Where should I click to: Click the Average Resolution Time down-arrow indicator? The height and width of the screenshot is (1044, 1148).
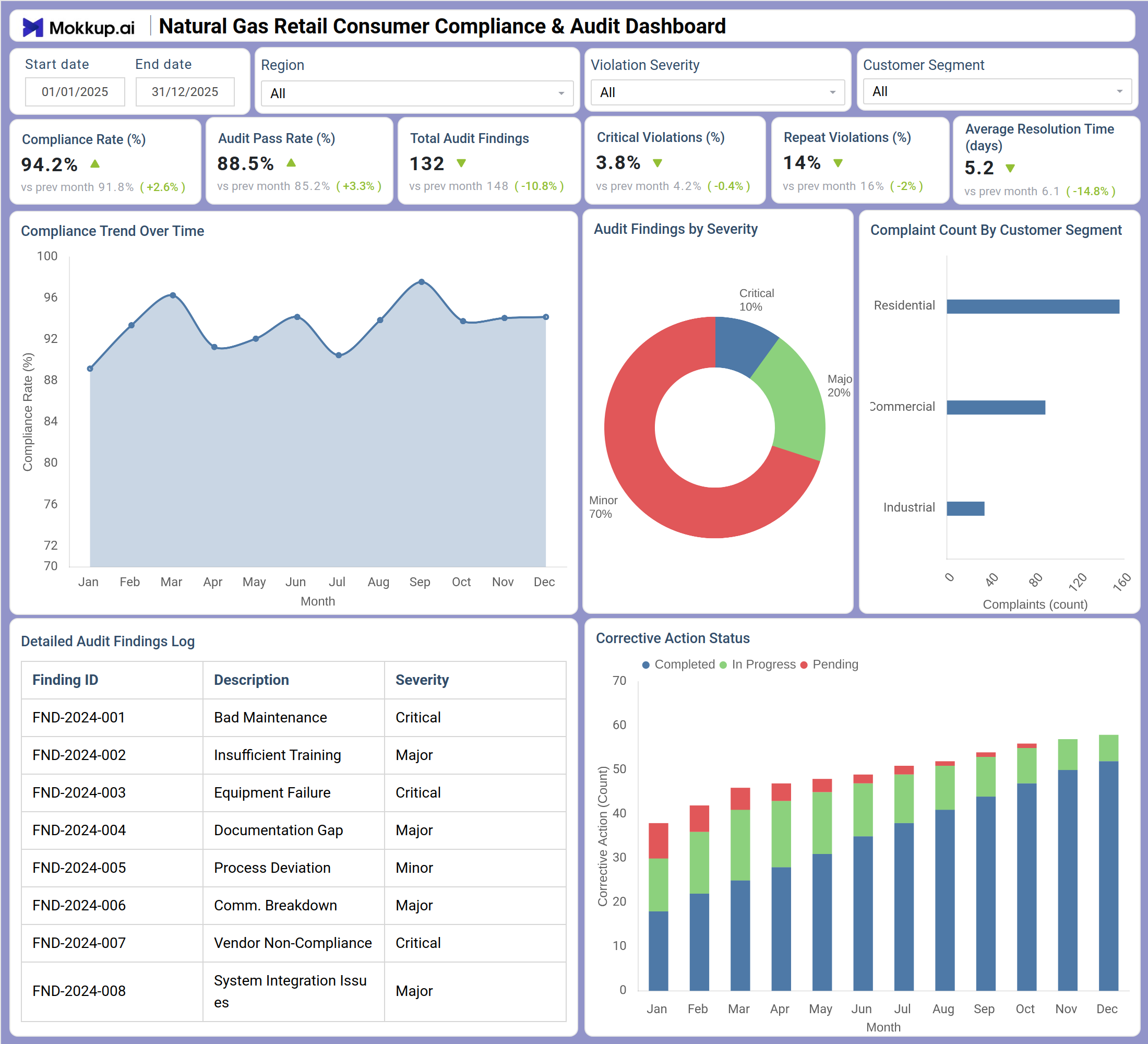tap(1010, 168)
